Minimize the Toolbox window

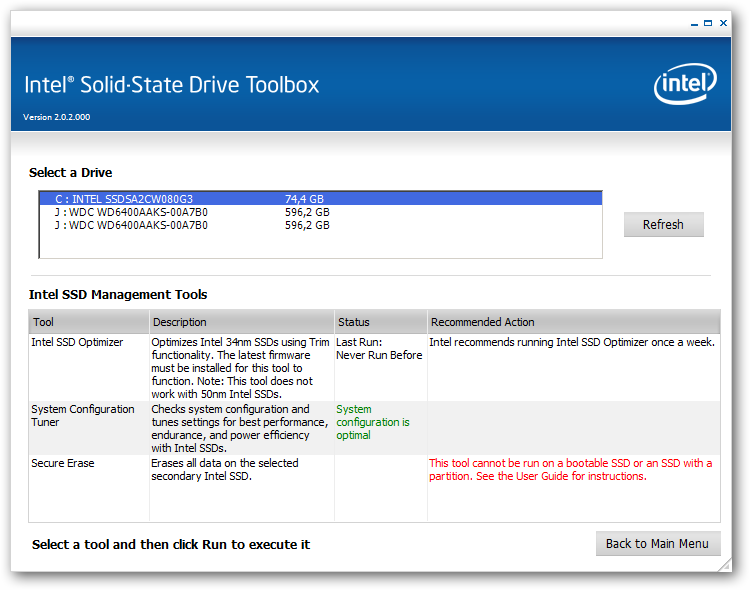(694, 23)
